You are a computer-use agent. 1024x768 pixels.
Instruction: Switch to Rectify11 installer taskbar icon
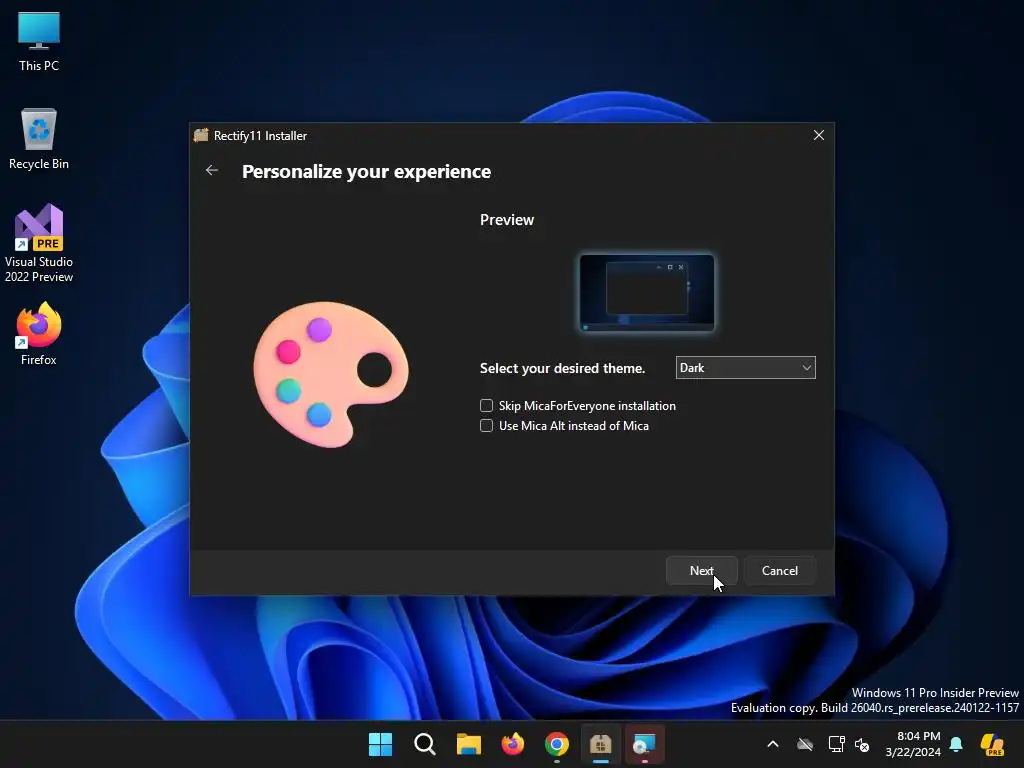600,744
